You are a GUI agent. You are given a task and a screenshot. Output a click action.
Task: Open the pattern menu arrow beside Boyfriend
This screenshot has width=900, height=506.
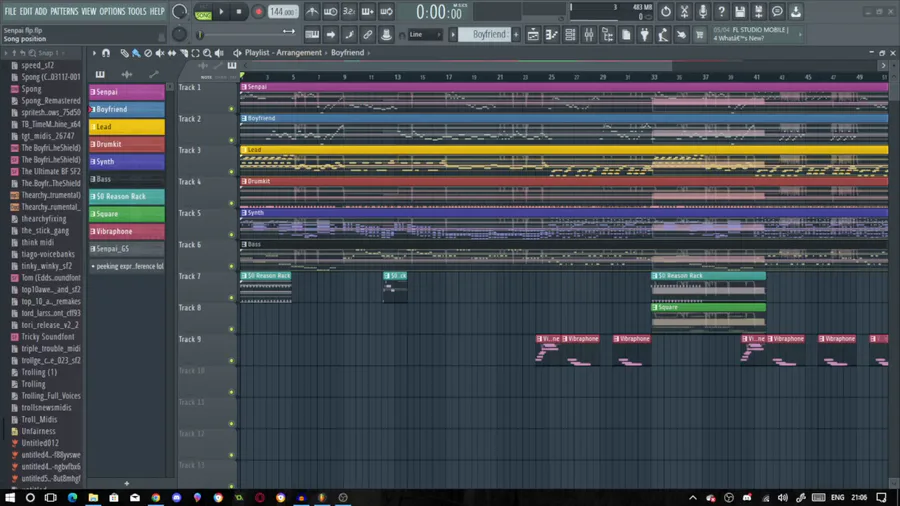453,34
